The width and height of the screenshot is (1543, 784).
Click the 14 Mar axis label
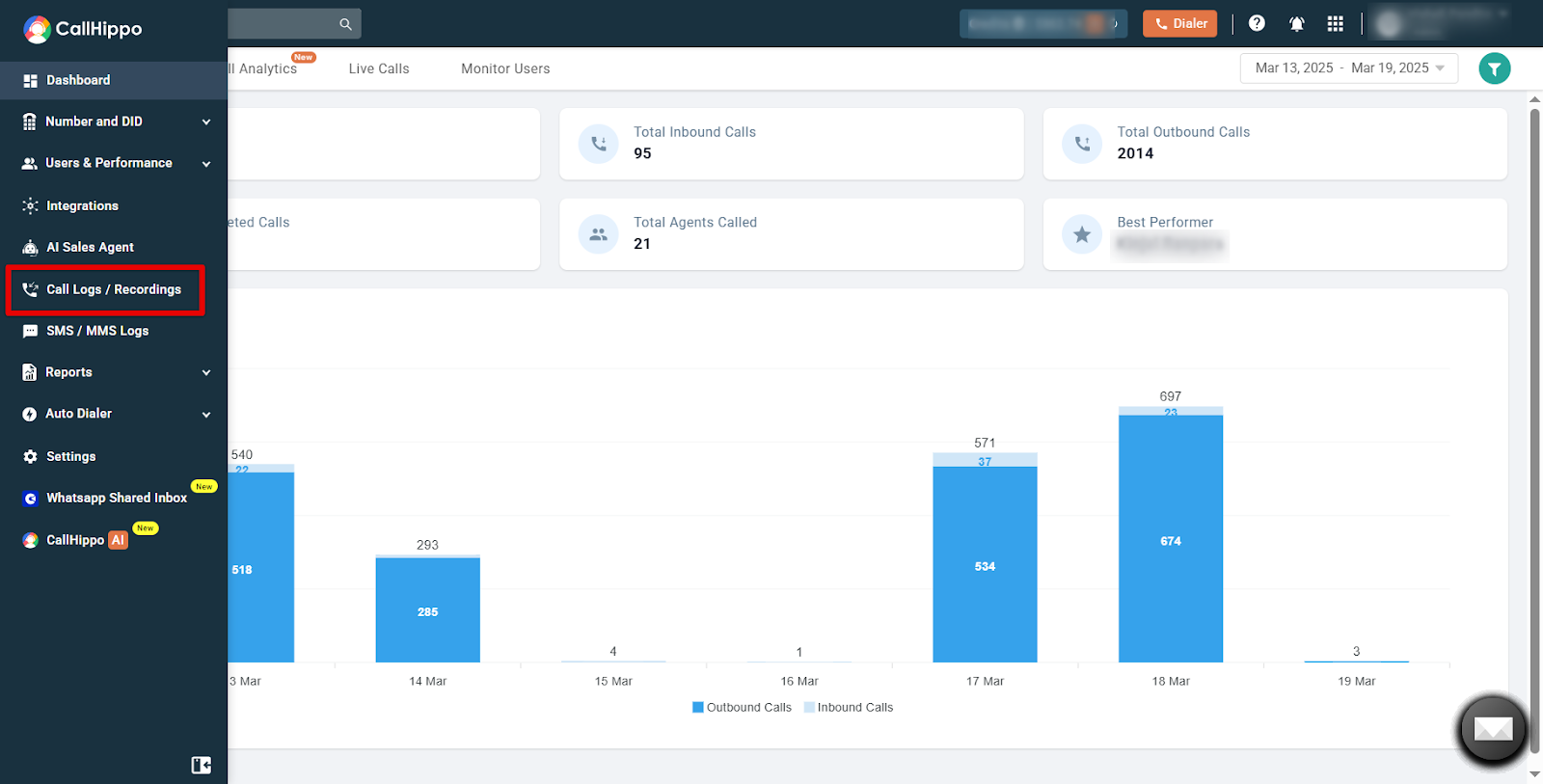pyautogui.click(x=427, y=682)
